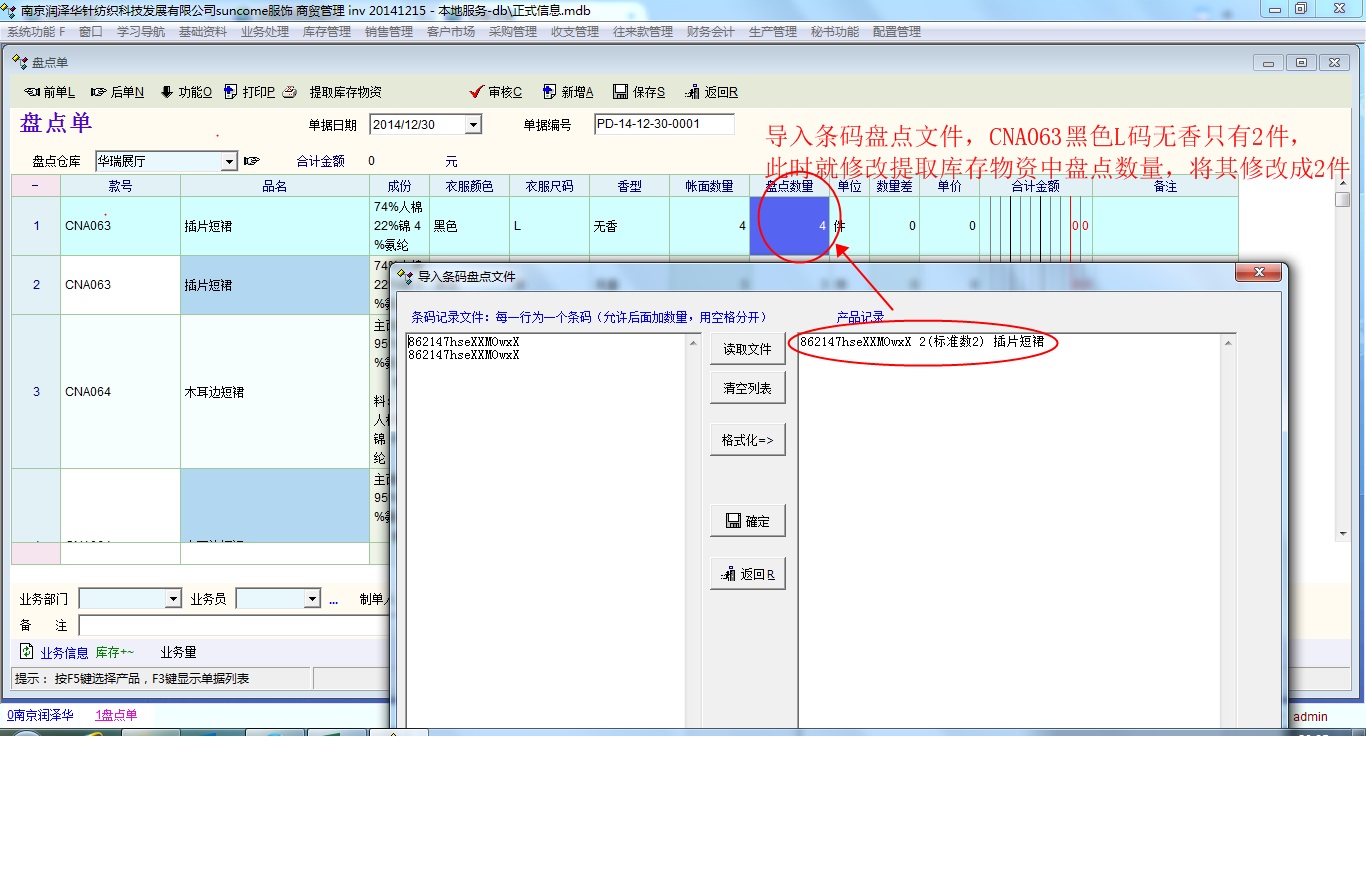Expand the 业务部门 department dropdown
The width and height of the screenshot is (1366, 872).
pos(172,599)
